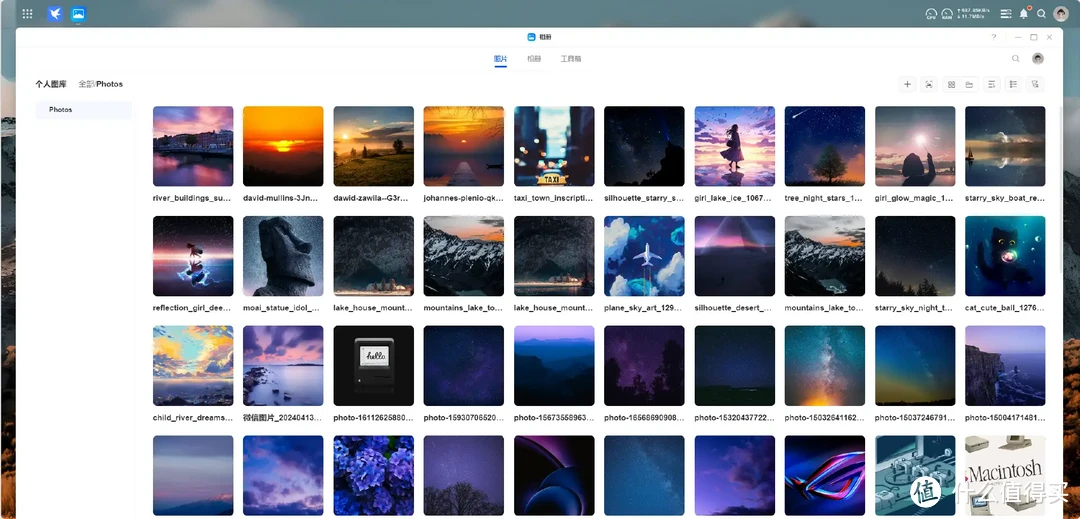1080x519 pixels.
Task: Open the moai_statue_idol thumbnail
Action: 283,256
